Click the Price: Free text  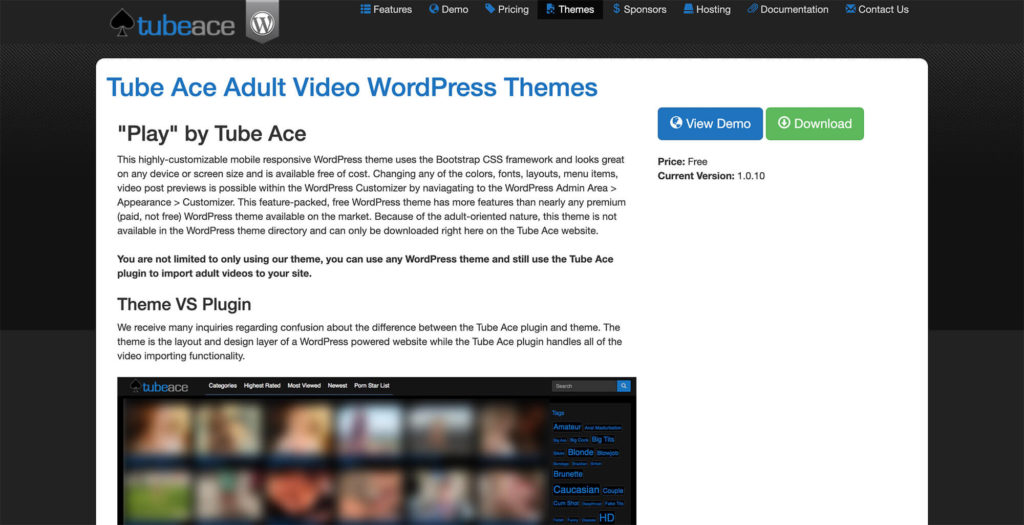682,161
